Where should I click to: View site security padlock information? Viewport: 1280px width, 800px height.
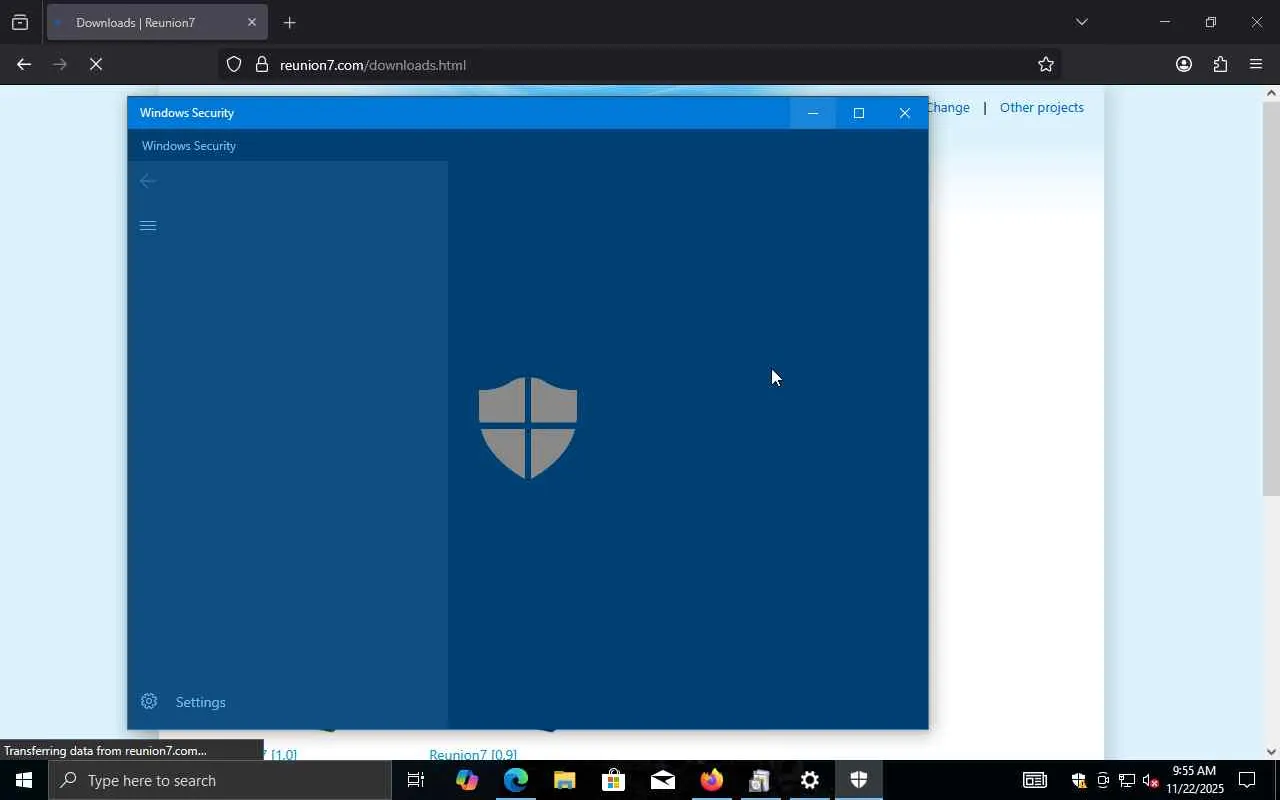point(262,64)
